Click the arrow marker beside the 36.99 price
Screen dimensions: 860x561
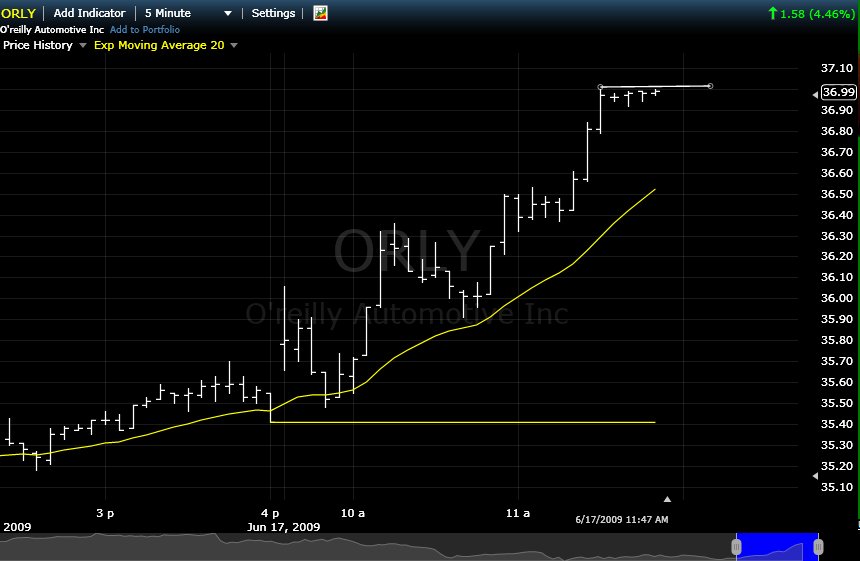[x=815, y=95]
